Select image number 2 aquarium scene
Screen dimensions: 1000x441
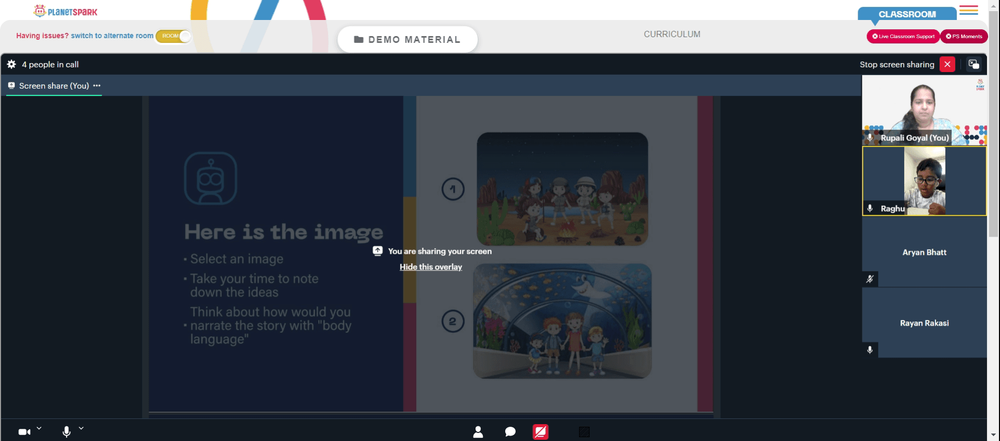tap(562, 322)
